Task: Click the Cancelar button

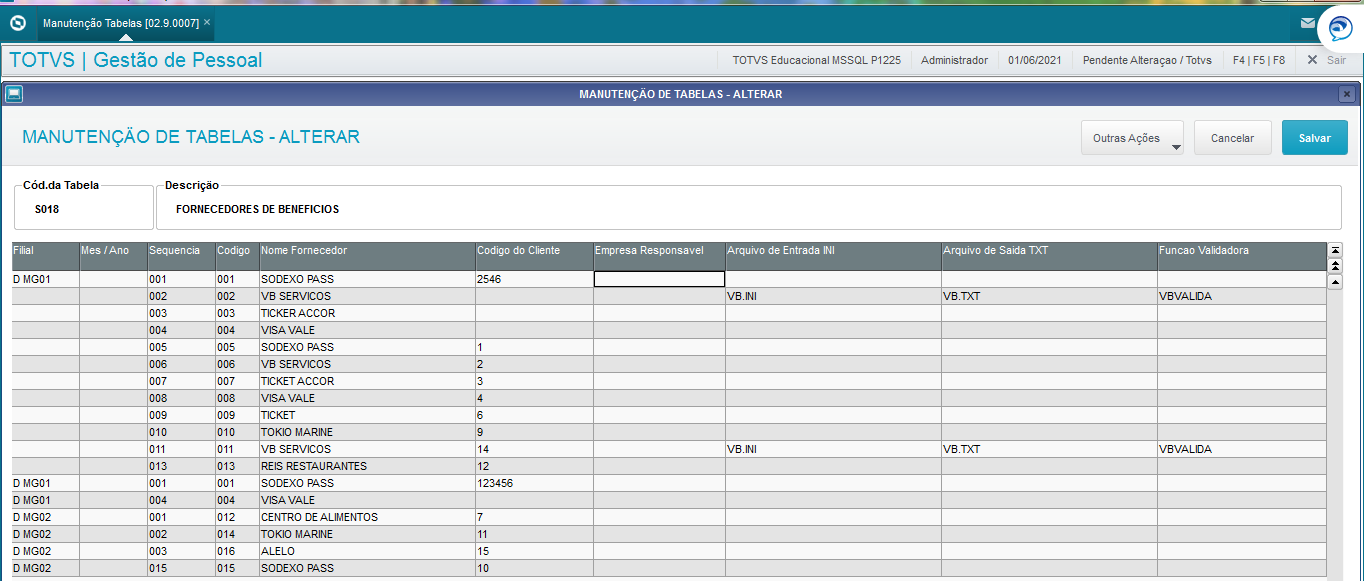Action: [1232, 138]
